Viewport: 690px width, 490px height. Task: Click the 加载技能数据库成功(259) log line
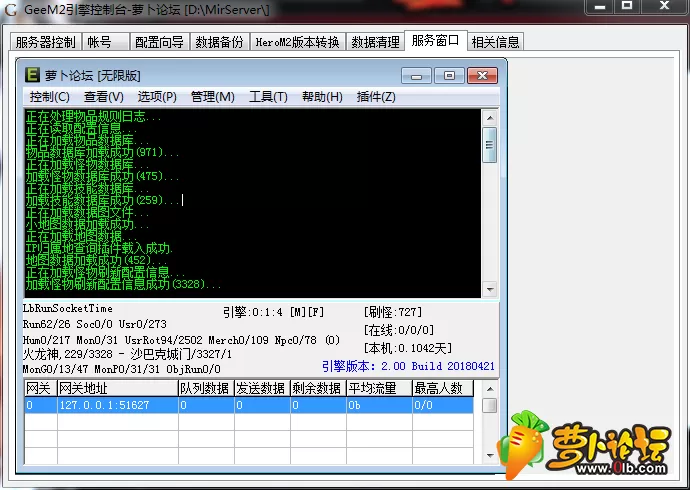(102, 200)
